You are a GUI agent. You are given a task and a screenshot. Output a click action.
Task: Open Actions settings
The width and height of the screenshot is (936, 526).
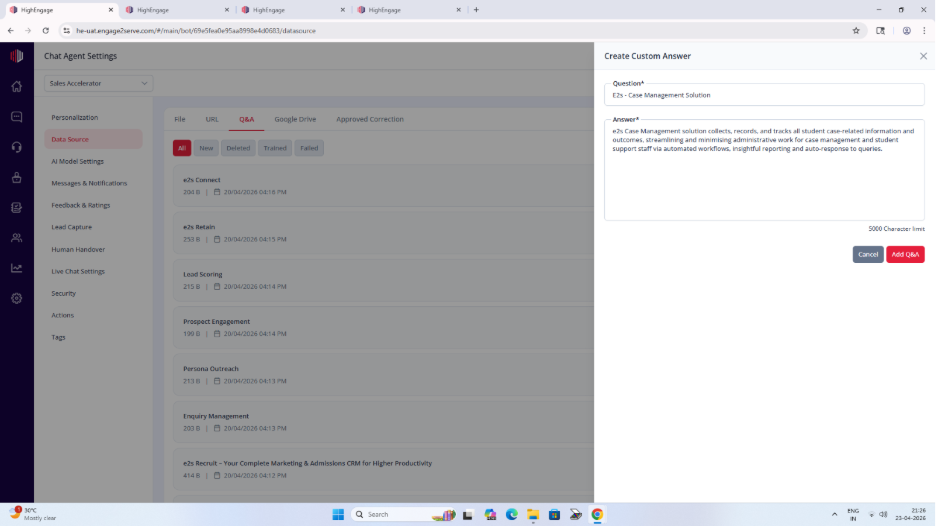coord(63,315)
